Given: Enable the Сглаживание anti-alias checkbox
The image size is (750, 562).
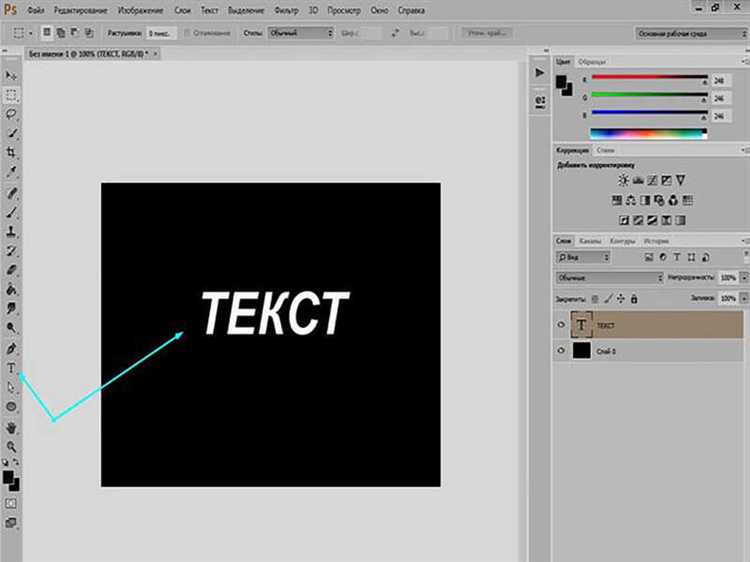Looking at the screenshot, I should 188,33.
